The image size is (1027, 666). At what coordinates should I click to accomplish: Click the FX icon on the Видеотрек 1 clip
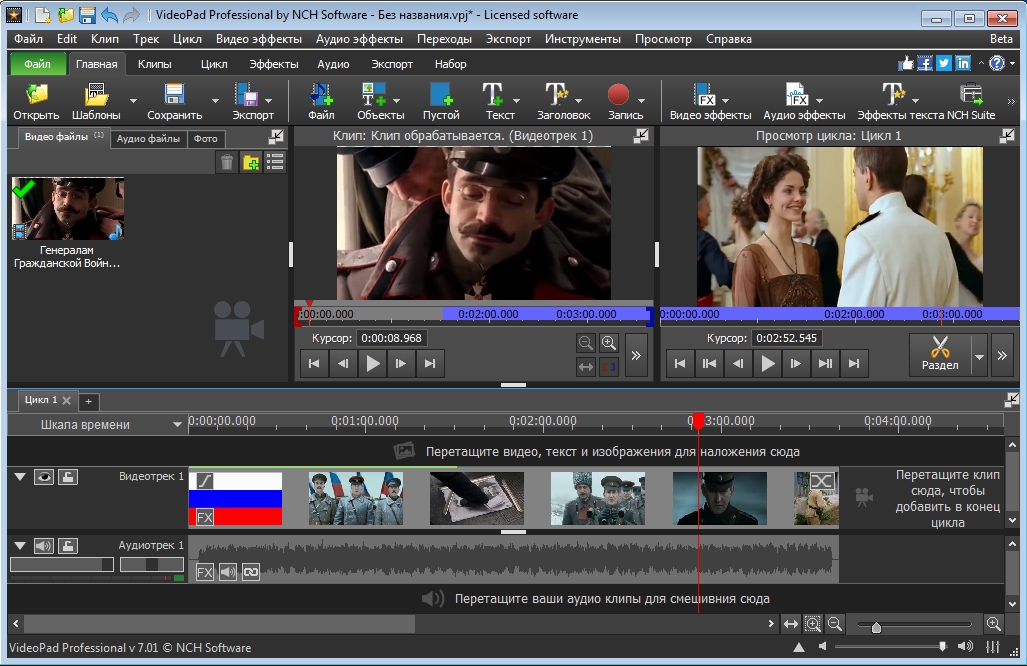pos(204,517)
